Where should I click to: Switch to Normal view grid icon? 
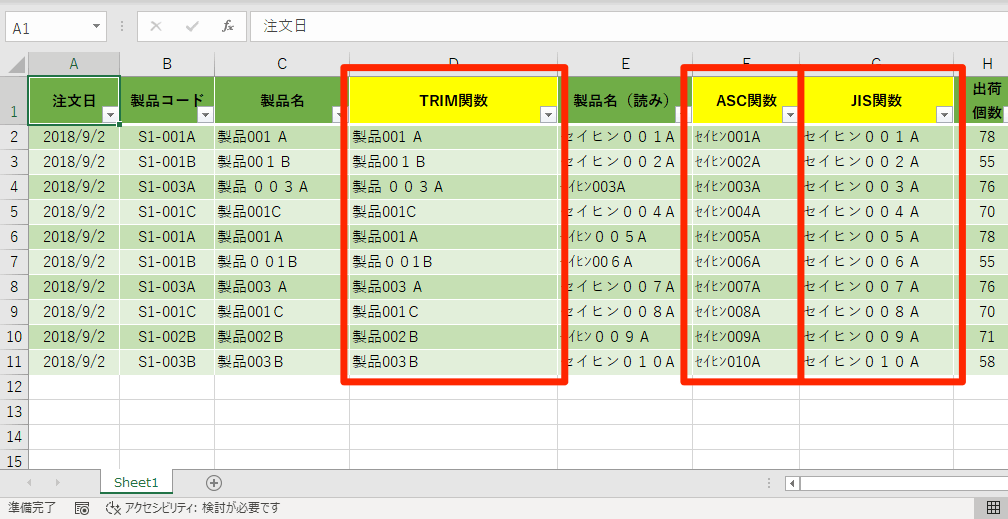994,508
